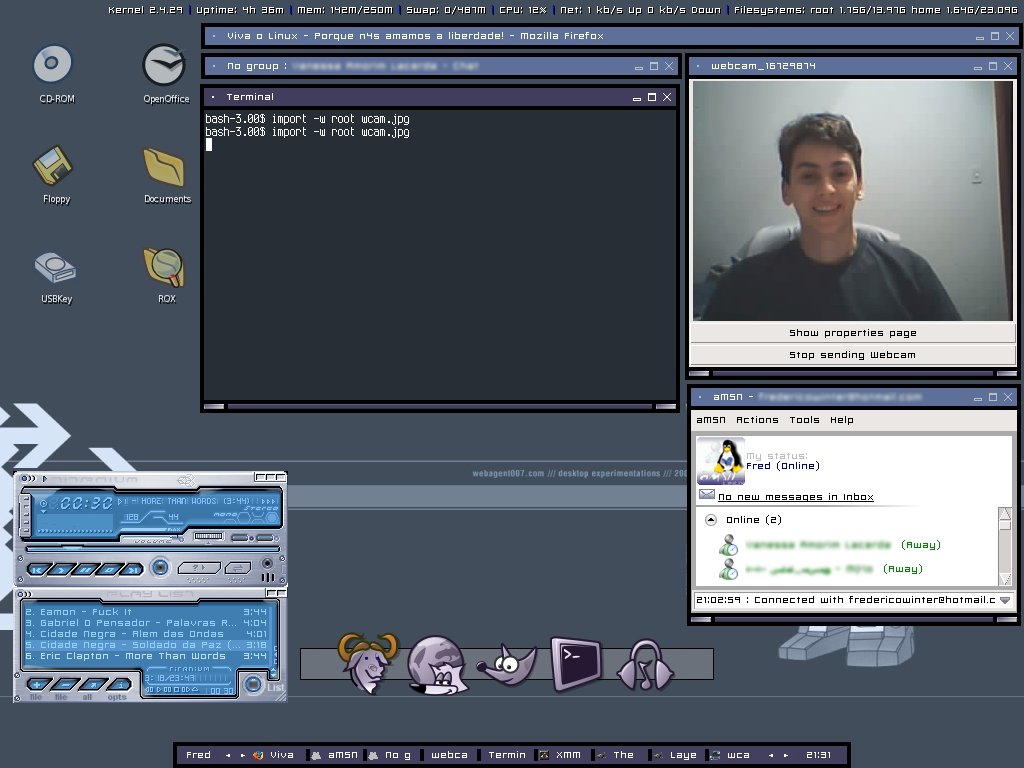
Task: Switch to the Termin taskbar entry
Action: pyautogui.click(x=507, y=755)
